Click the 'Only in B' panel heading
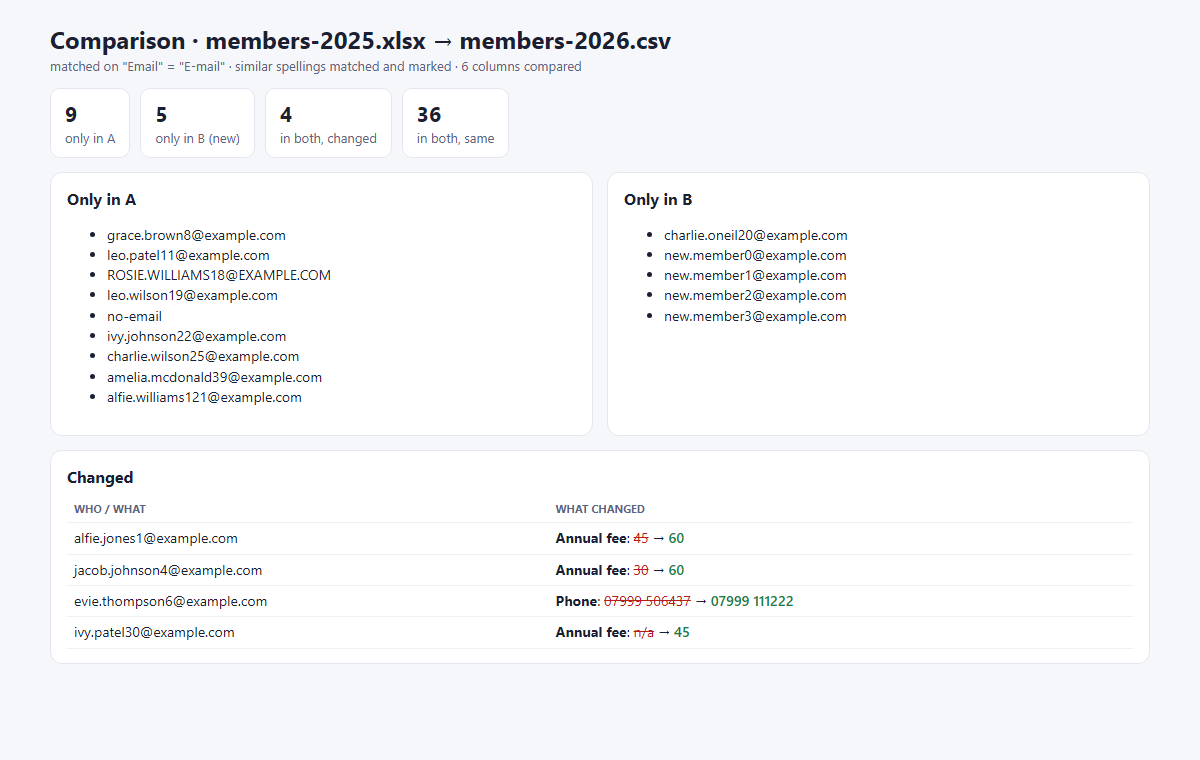 coord(658,199)
